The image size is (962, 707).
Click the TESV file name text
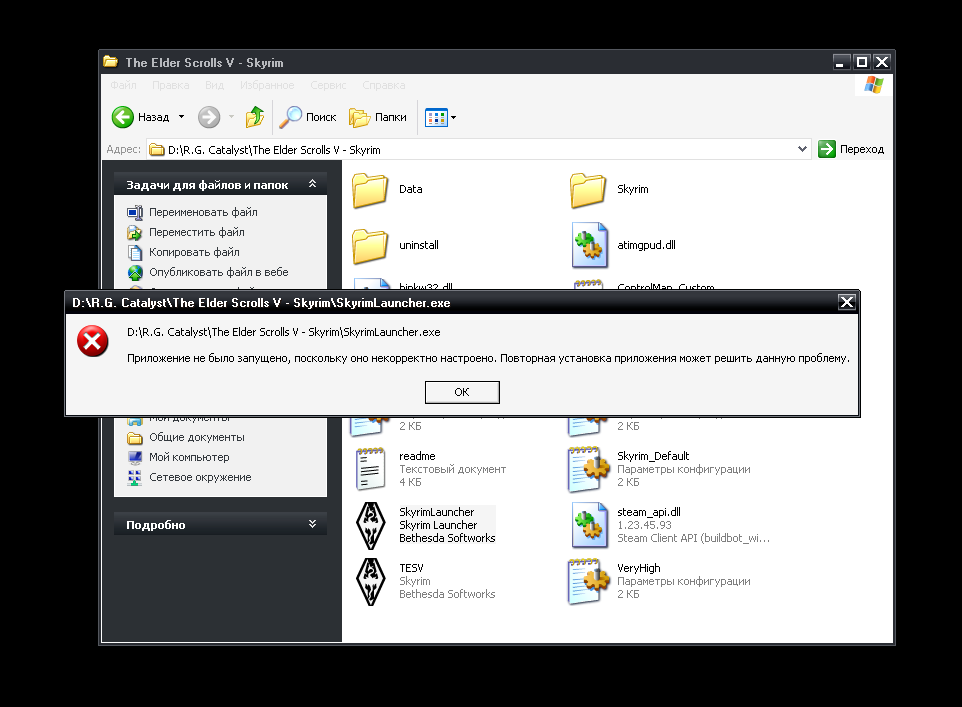pyautogui.click(x=411, y=568)
